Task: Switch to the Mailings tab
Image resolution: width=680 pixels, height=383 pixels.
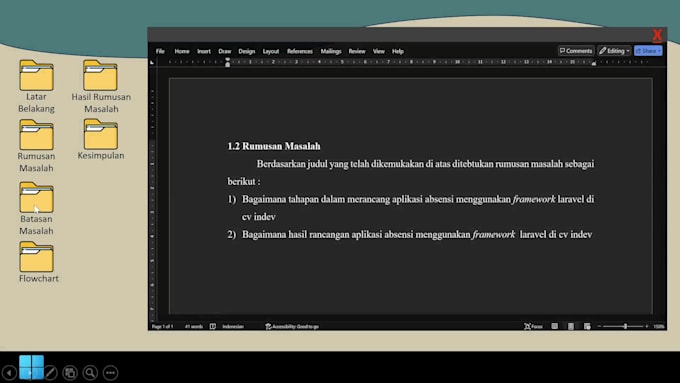Action: [331, 51]
